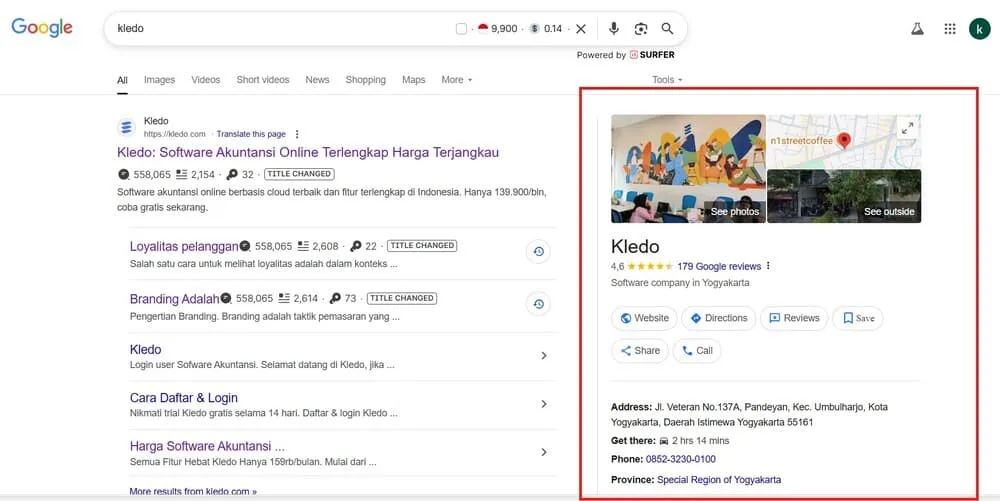Open Google Lens image search icon

(x=641, y=29)
